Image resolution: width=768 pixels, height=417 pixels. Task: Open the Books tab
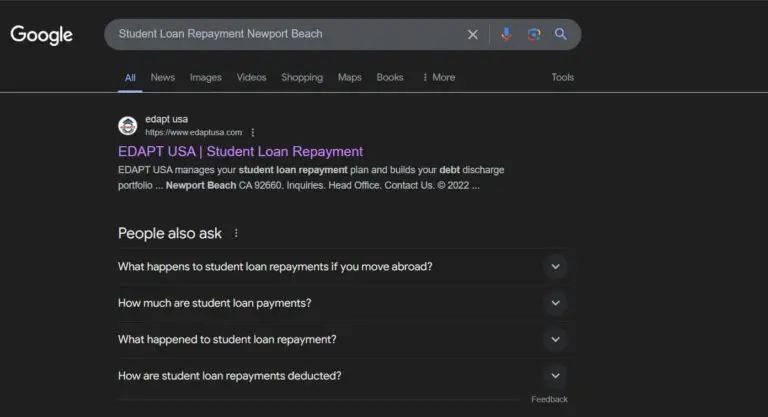[390, 77]
